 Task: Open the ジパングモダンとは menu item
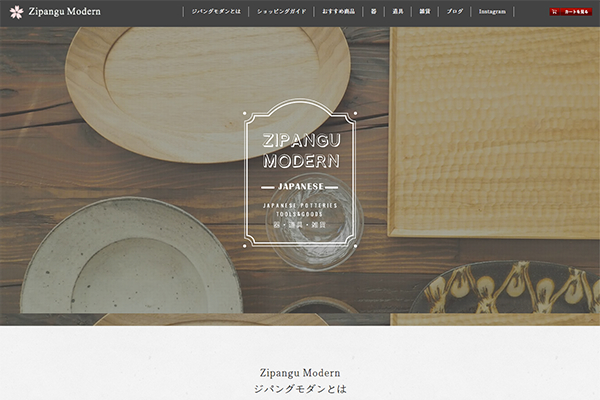point(216,11)
